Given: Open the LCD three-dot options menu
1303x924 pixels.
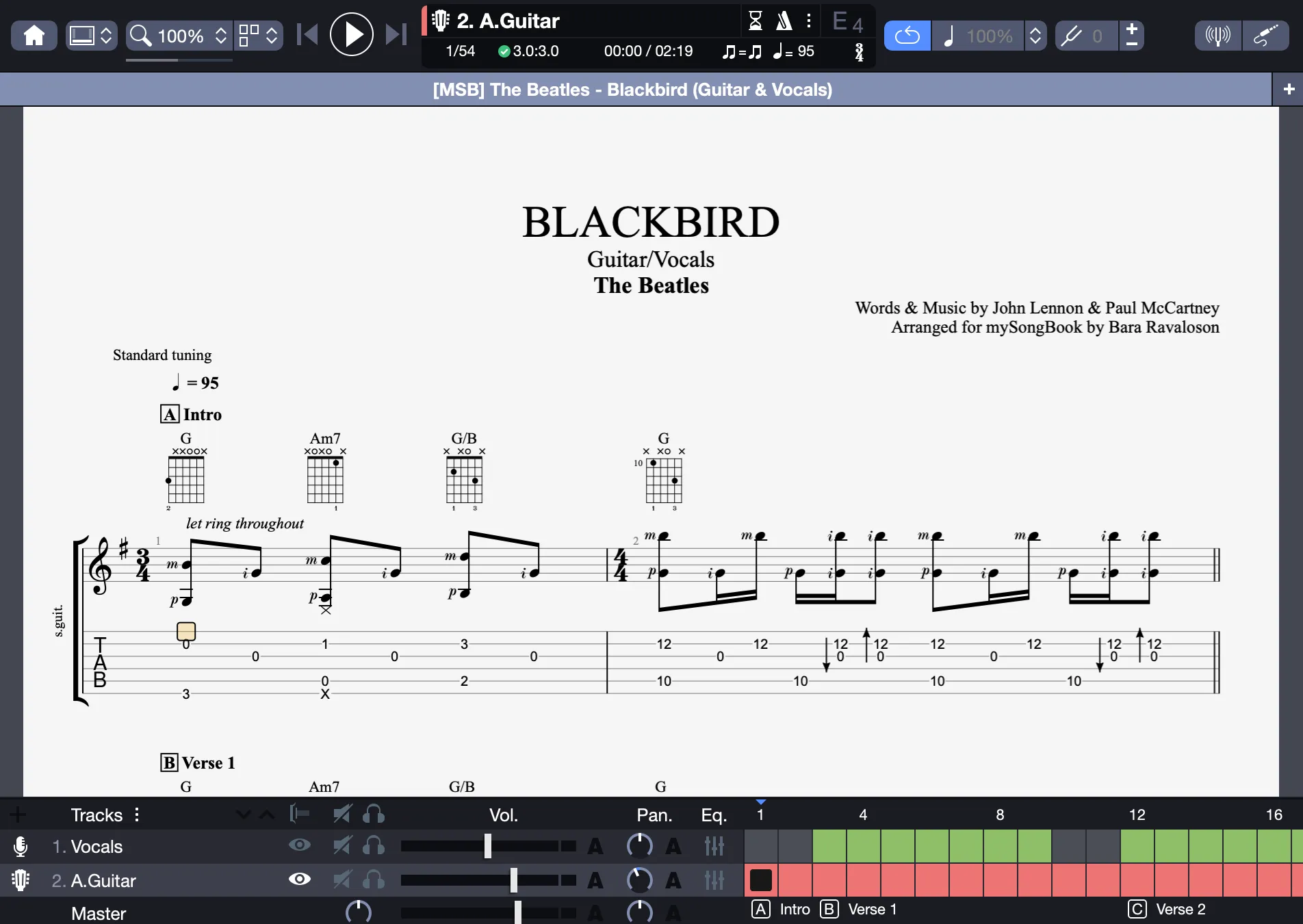Looking at the screenshot, I should pos(809,21).
